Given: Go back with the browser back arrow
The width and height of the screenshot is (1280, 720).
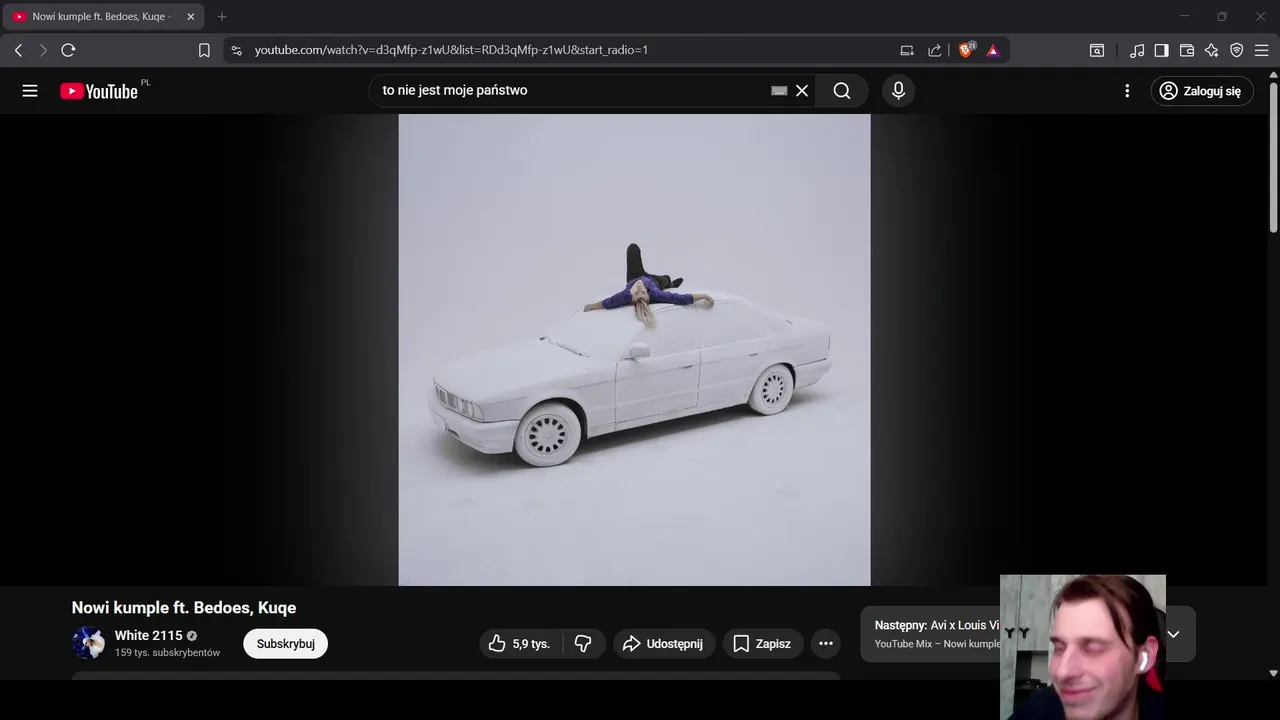Looking at the screenshot, I should point(18,50).
